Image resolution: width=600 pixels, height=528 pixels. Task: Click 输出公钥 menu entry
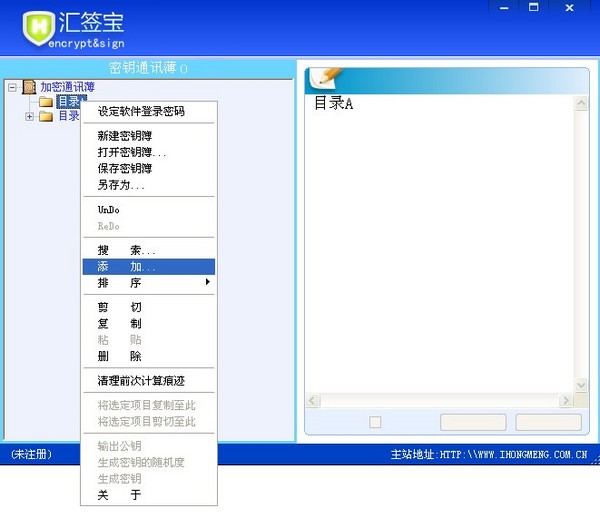click(149, 446)
